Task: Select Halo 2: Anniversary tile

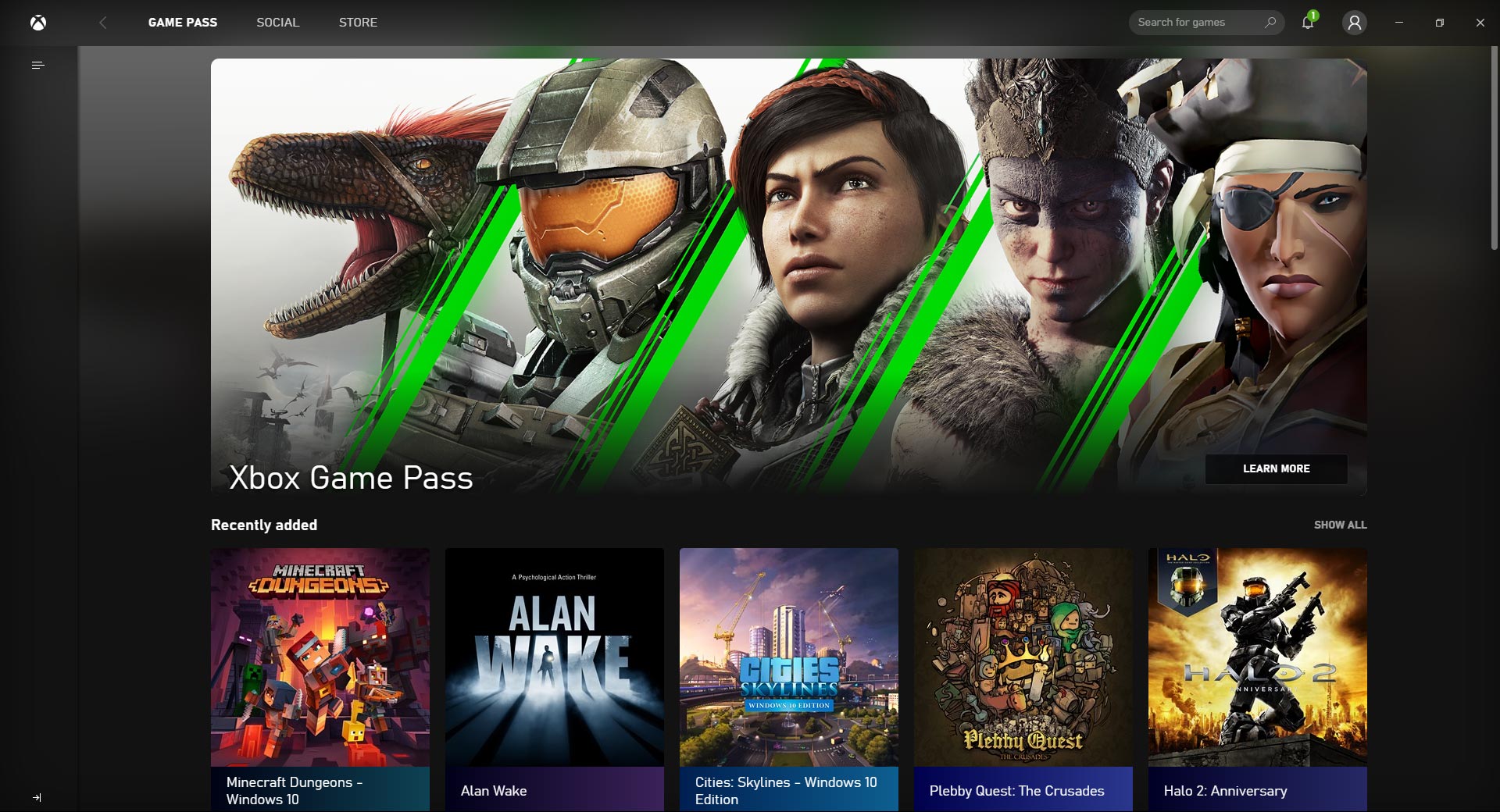Action: 1258,679
